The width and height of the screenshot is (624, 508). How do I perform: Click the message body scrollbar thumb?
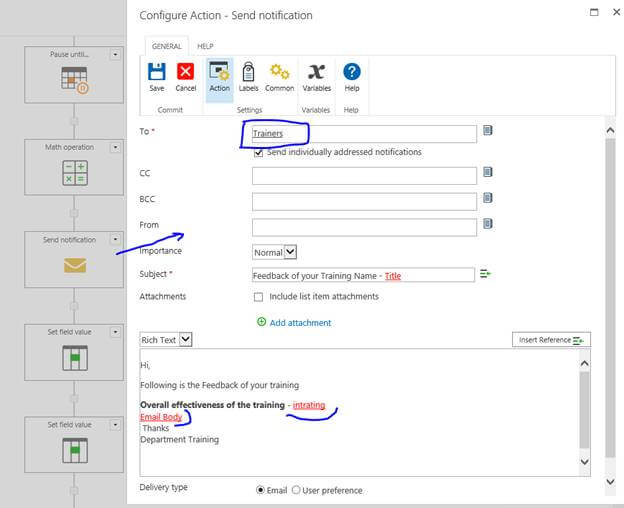pyautogui.click(x=584, y=410)
